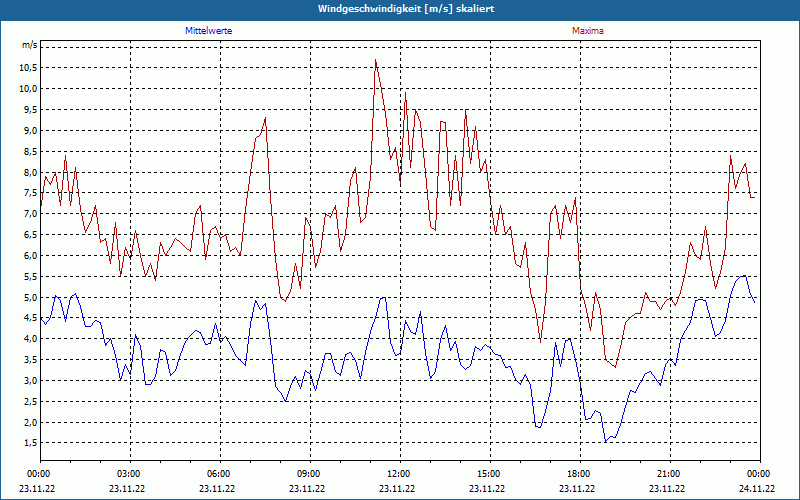Click the 18:00 time axis label

click(x=579, y=474)
